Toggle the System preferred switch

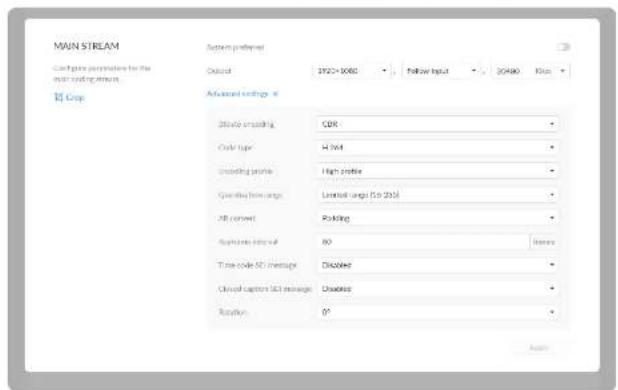[x=563, y=47]
